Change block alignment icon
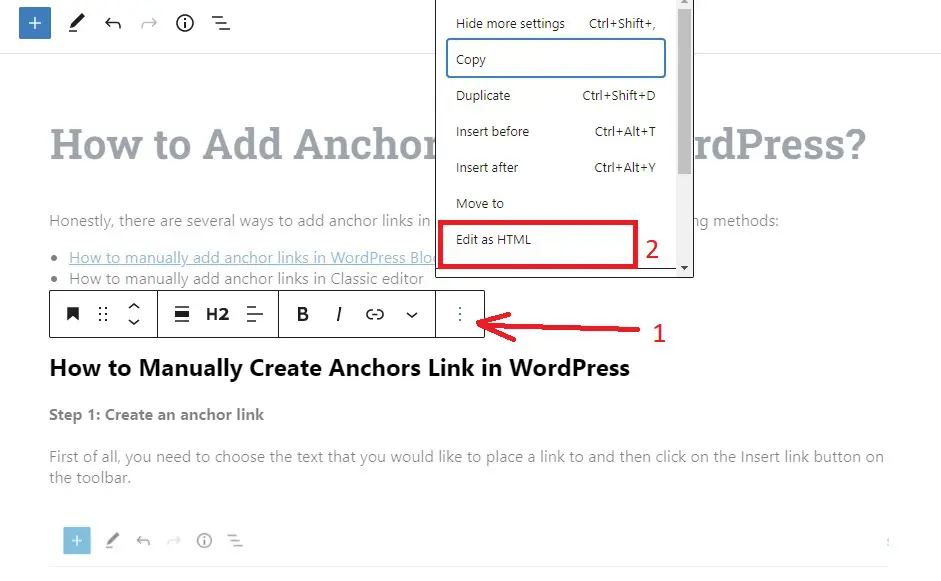This screenshot has width=941, height=581. (182, 314)
